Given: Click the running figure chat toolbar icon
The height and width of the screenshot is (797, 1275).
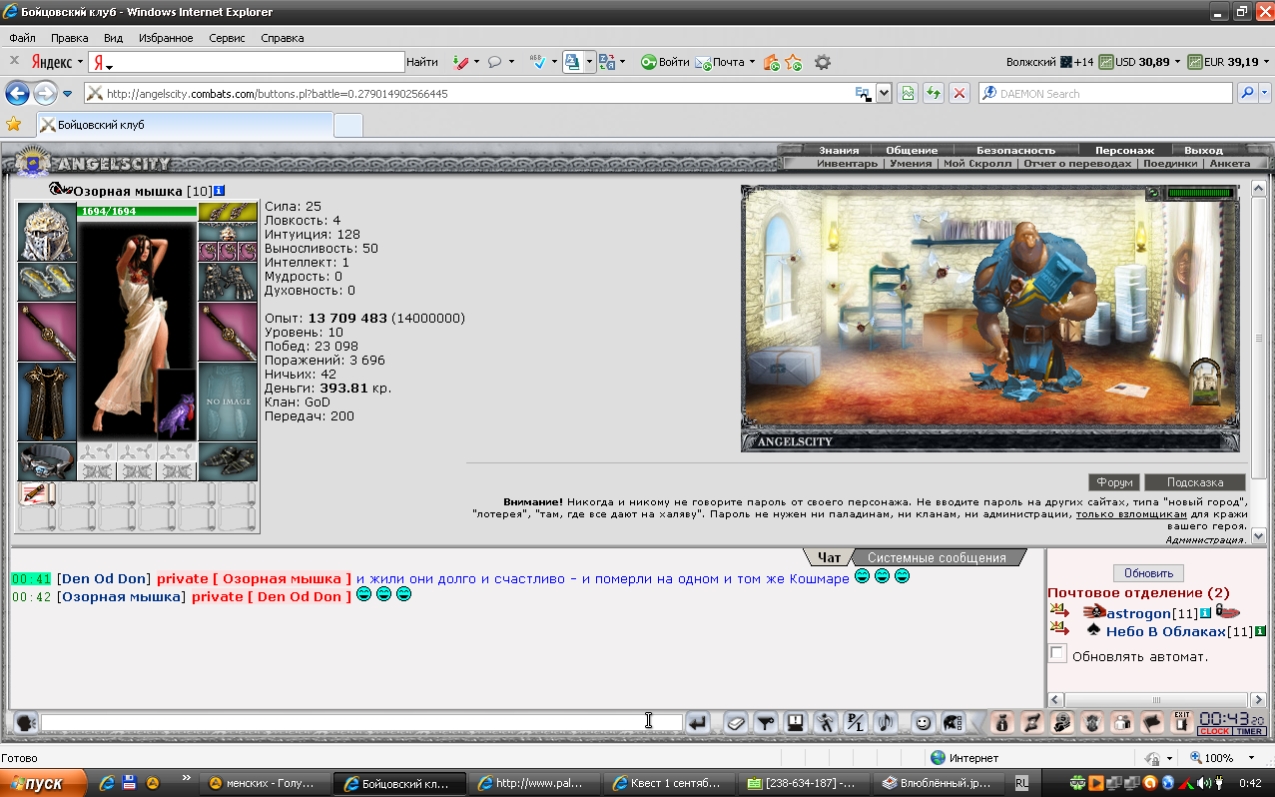Looking at the screenshot, I should 826,722.
